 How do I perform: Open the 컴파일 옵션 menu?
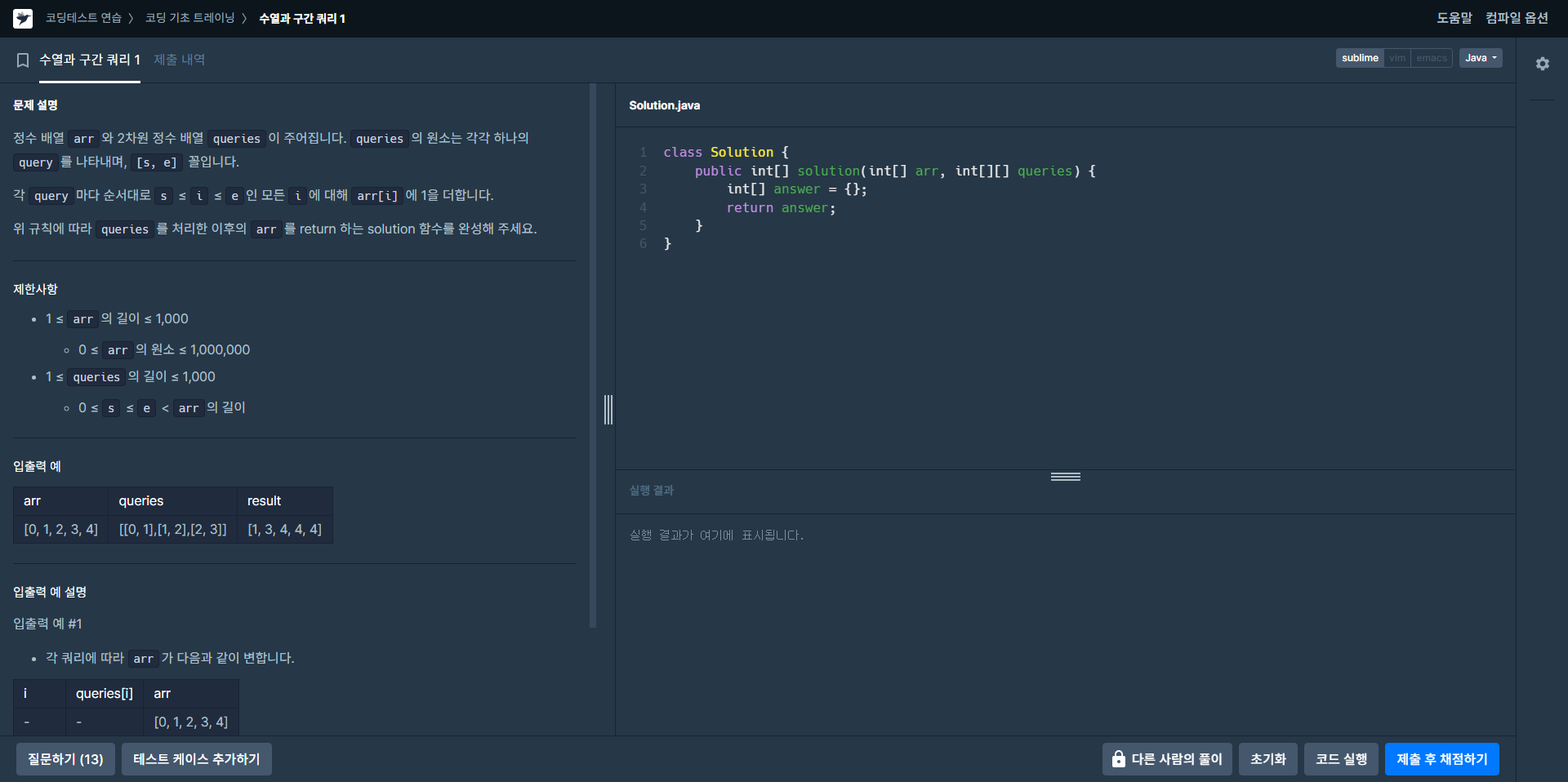(1517, 18)
